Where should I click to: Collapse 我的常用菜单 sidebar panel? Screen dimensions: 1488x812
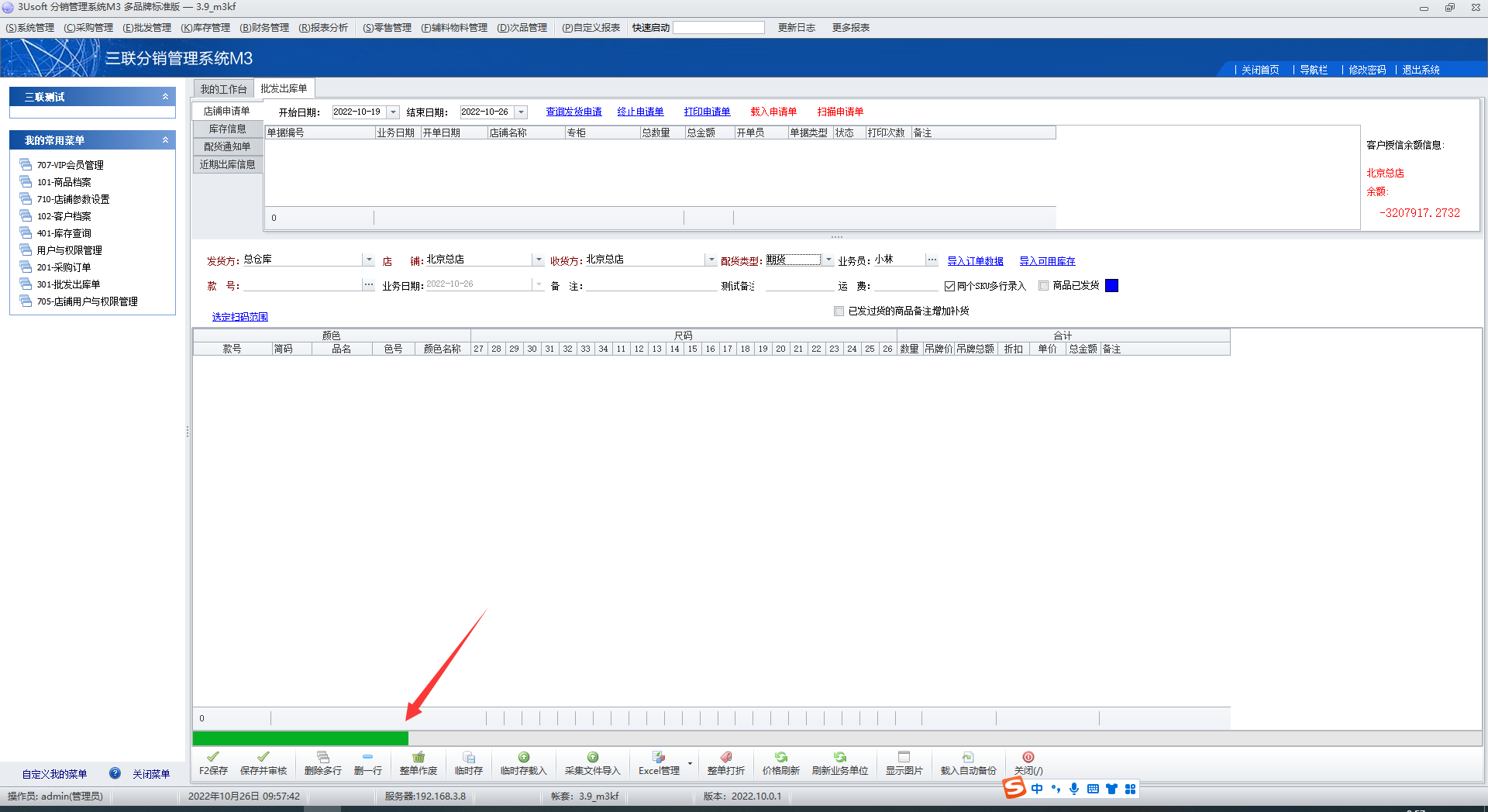(165, 140)
